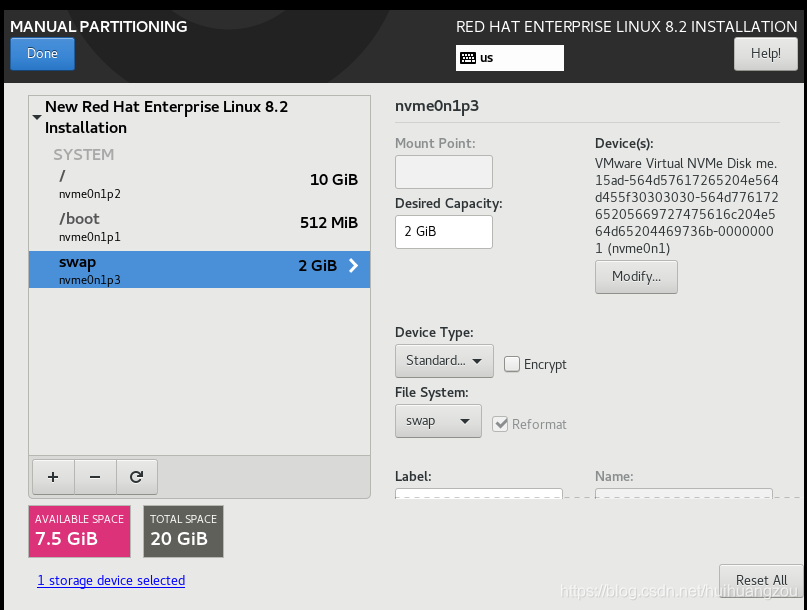Open the Help! button
Image resolution: width=807 pixels, height=610 pixels.
(765, 54)
